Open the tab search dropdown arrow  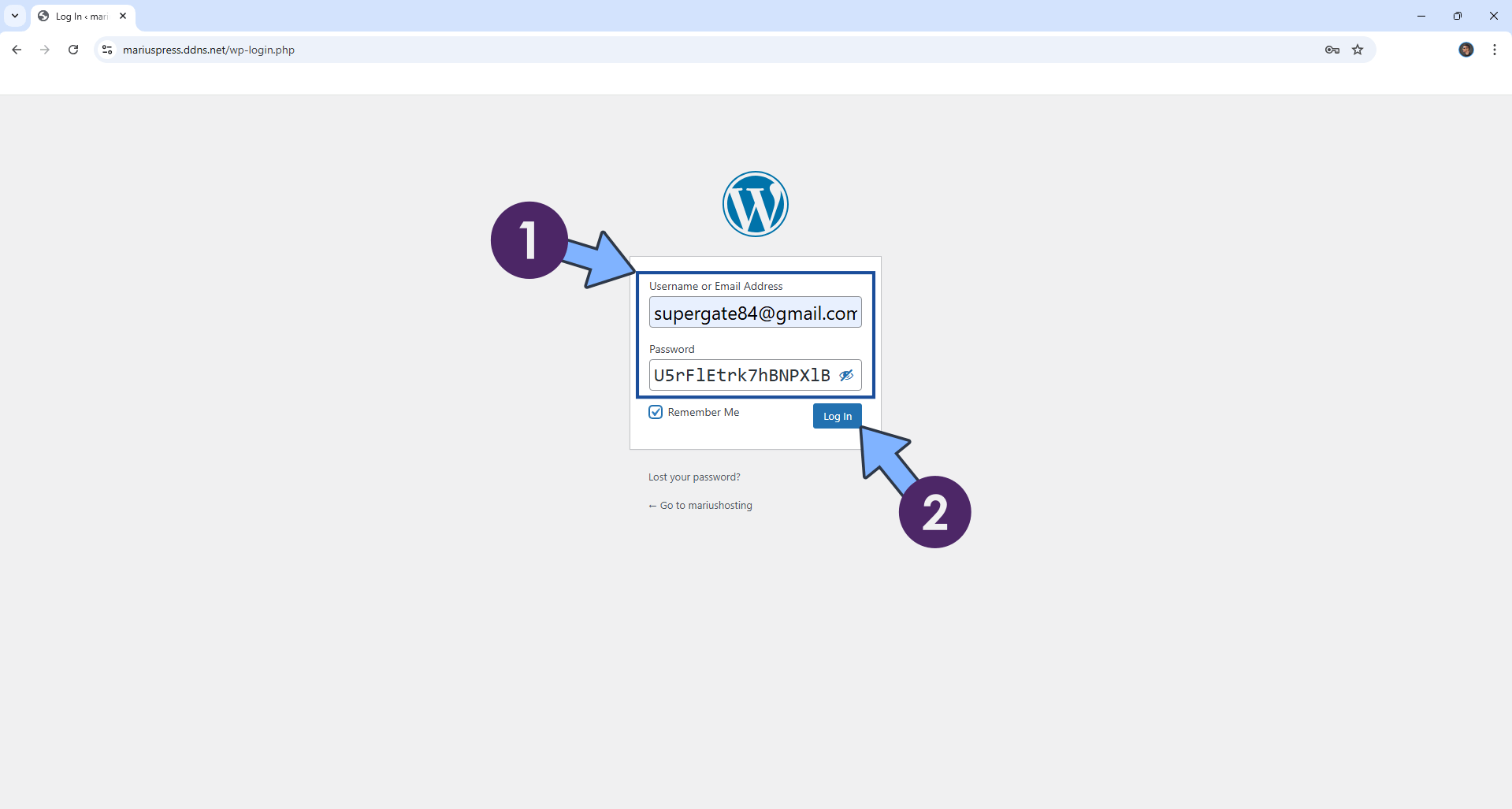point(14,16)
